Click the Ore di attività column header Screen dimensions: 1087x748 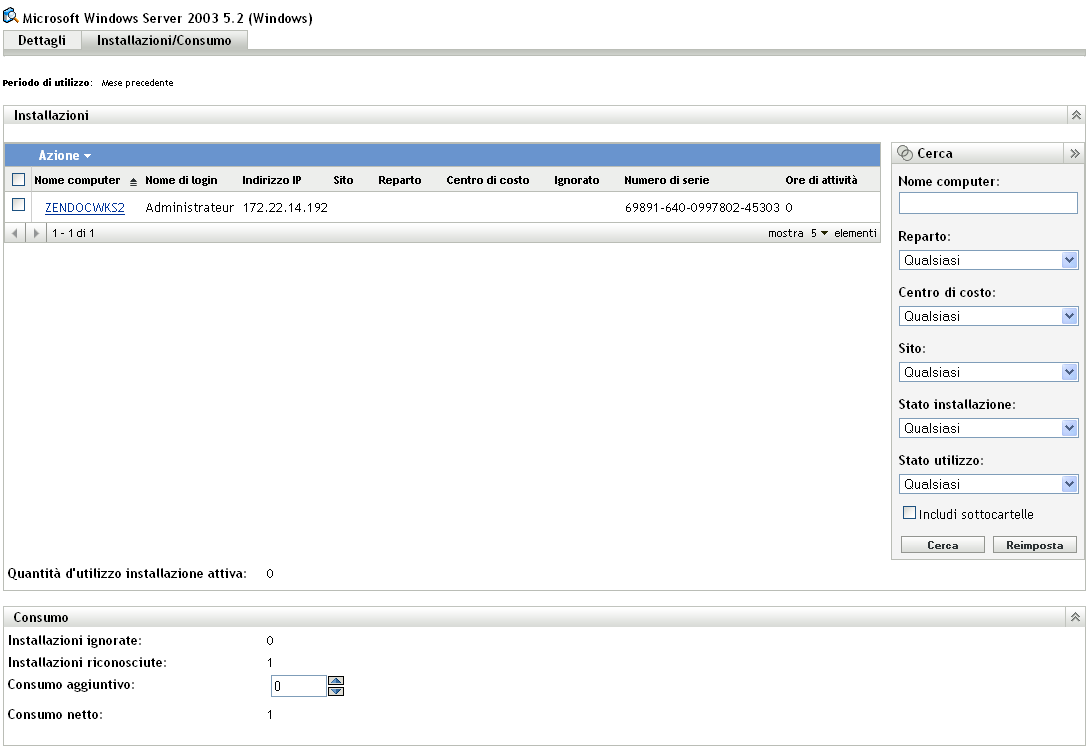(x=821, y=180)
